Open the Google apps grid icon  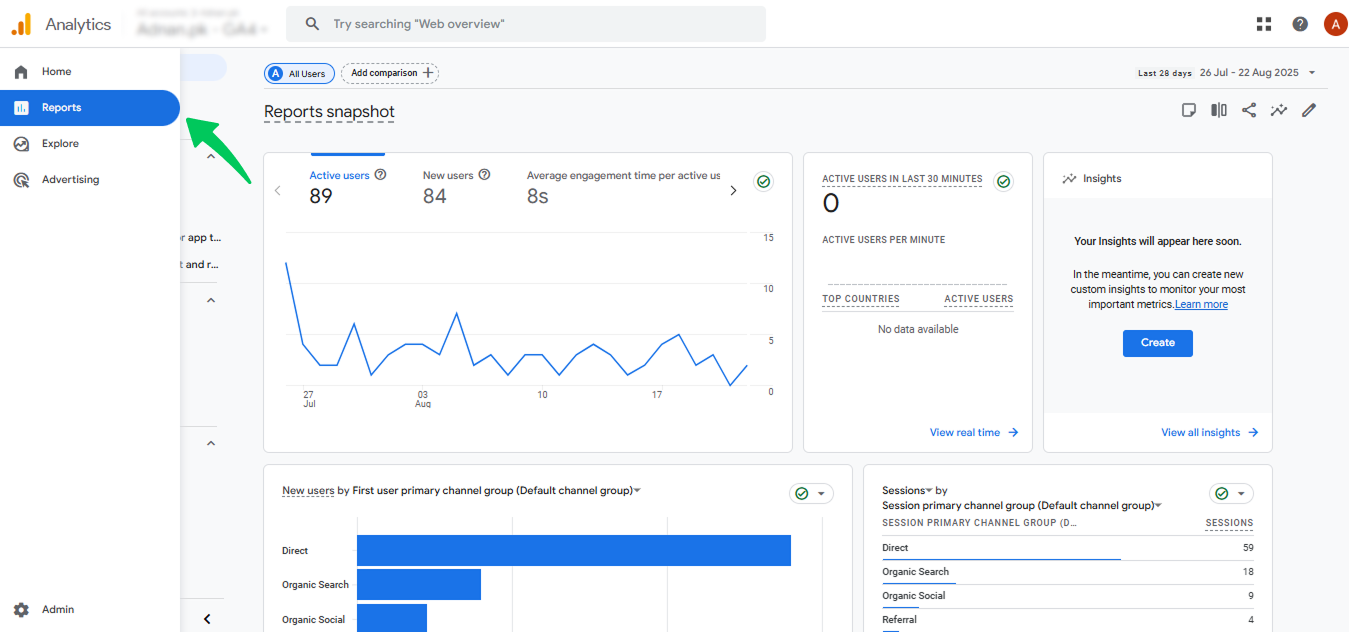[1264, 24]
